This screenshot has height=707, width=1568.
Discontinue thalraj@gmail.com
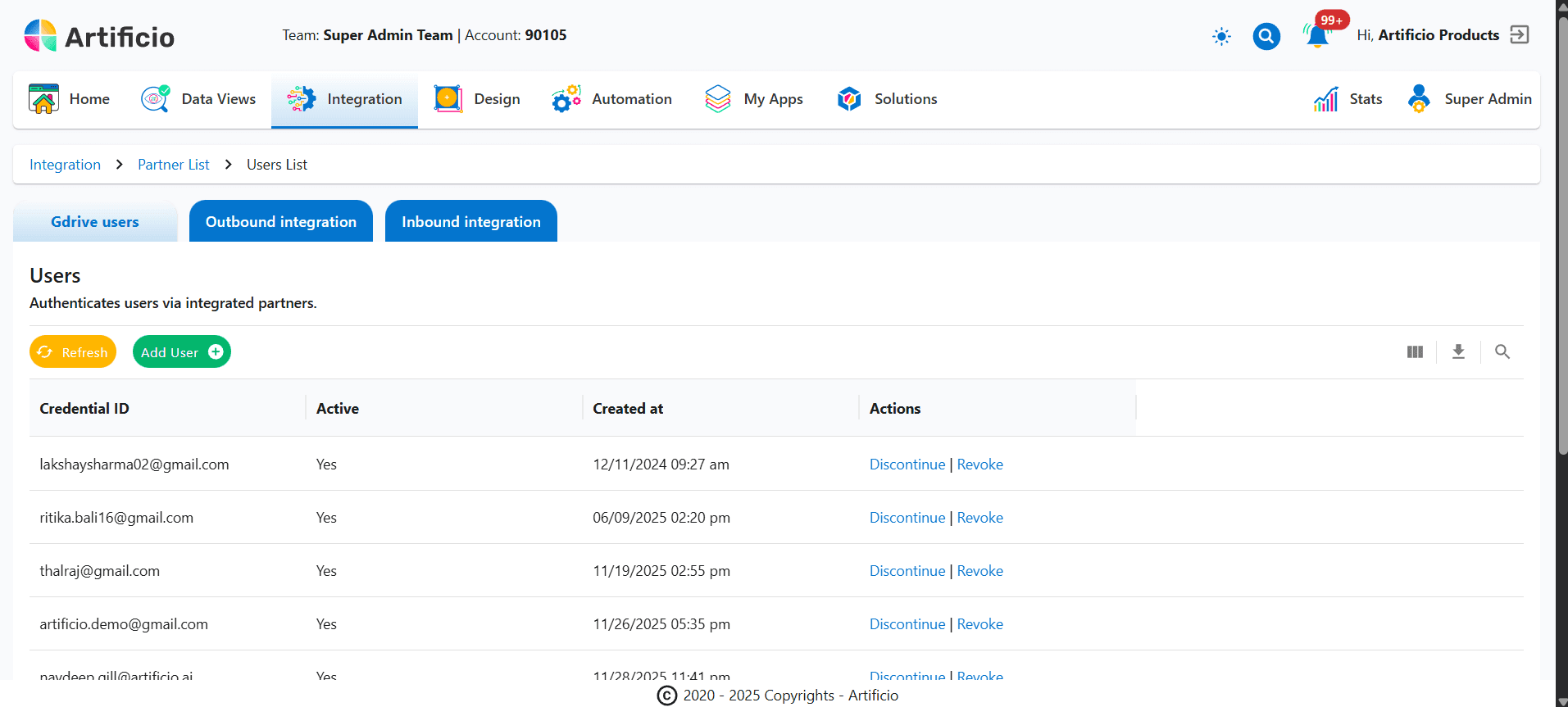tap(907, 571)
